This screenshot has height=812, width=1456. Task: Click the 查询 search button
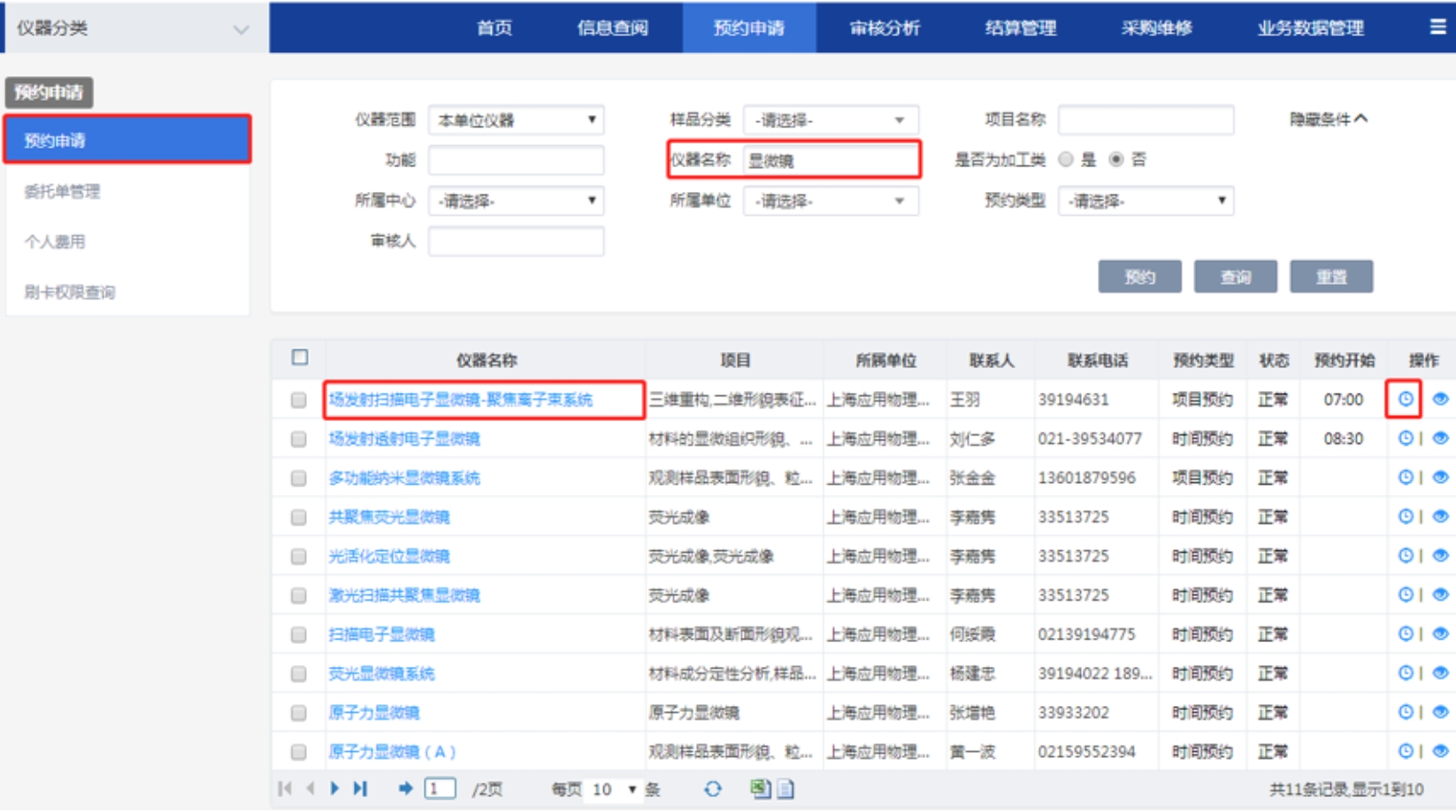click(x=1235, y=277)
